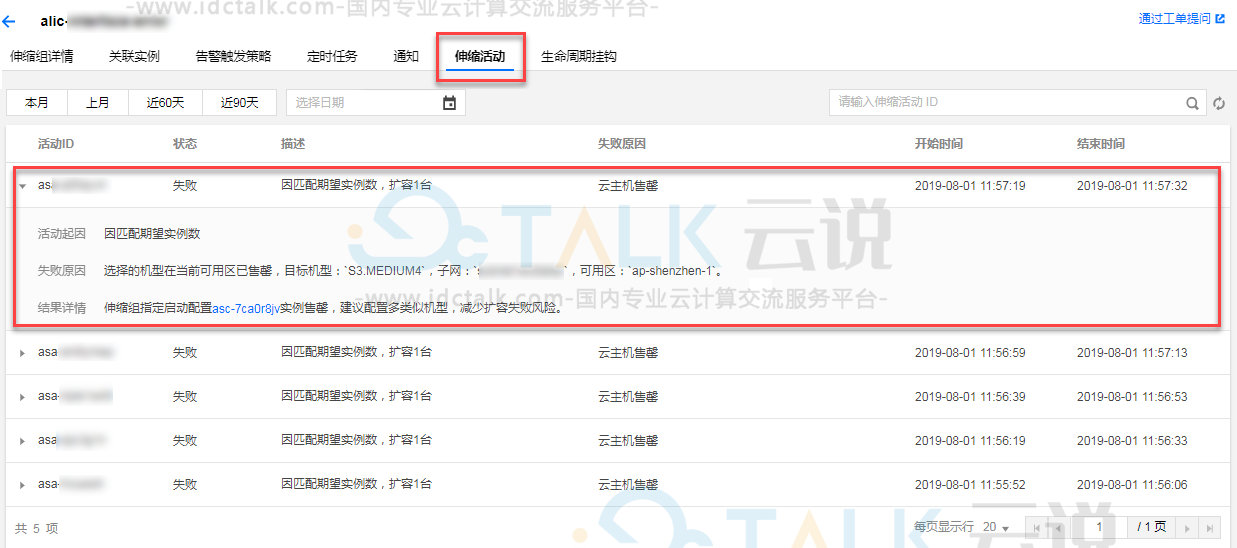Click end time 2019-08-01 11:57:32
The width and height of the screenshot is (1237, 548).
pos(1132,186)
